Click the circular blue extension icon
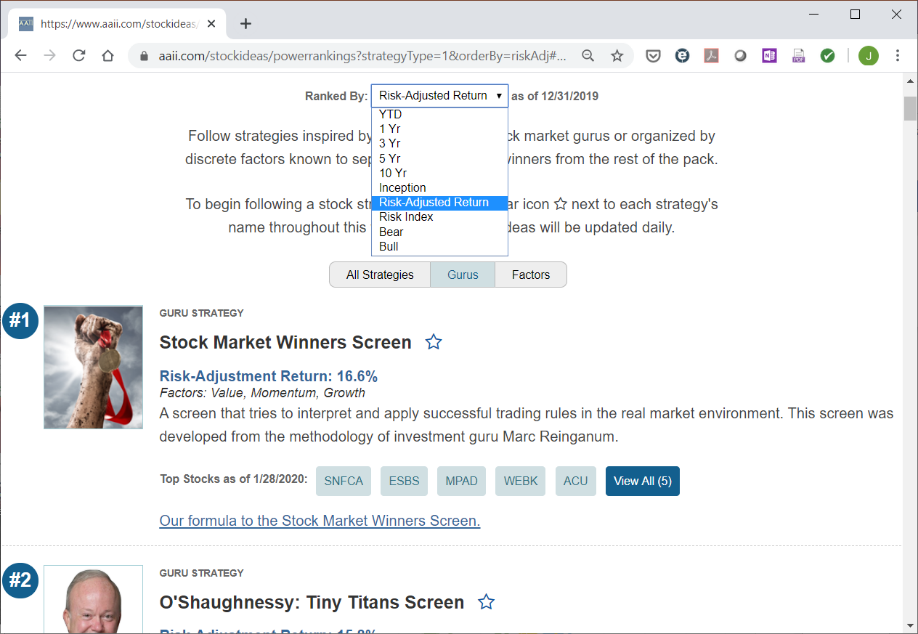The image size is (918, 634). click(x=682, y=56)
